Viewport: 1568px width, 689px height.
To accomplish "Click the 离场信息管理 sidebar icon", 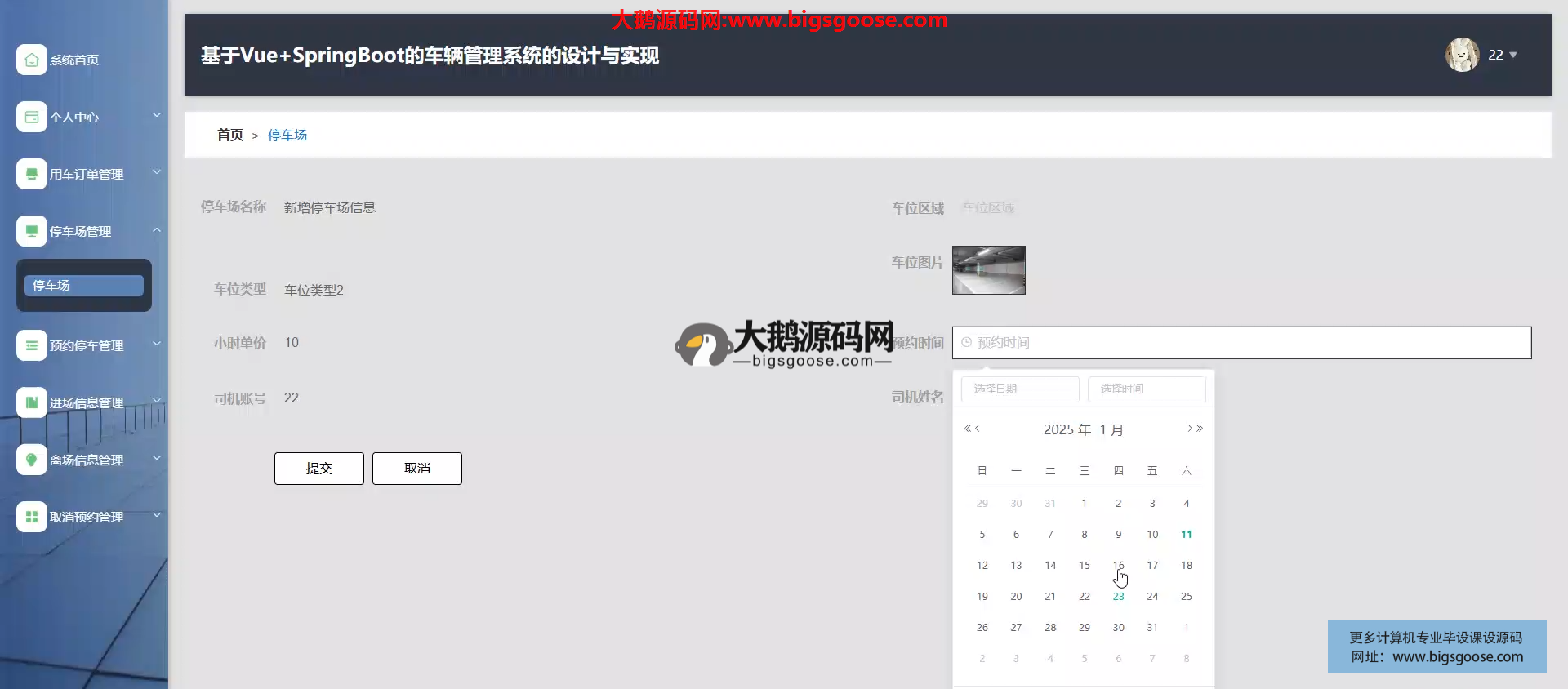I will [31, 460].
